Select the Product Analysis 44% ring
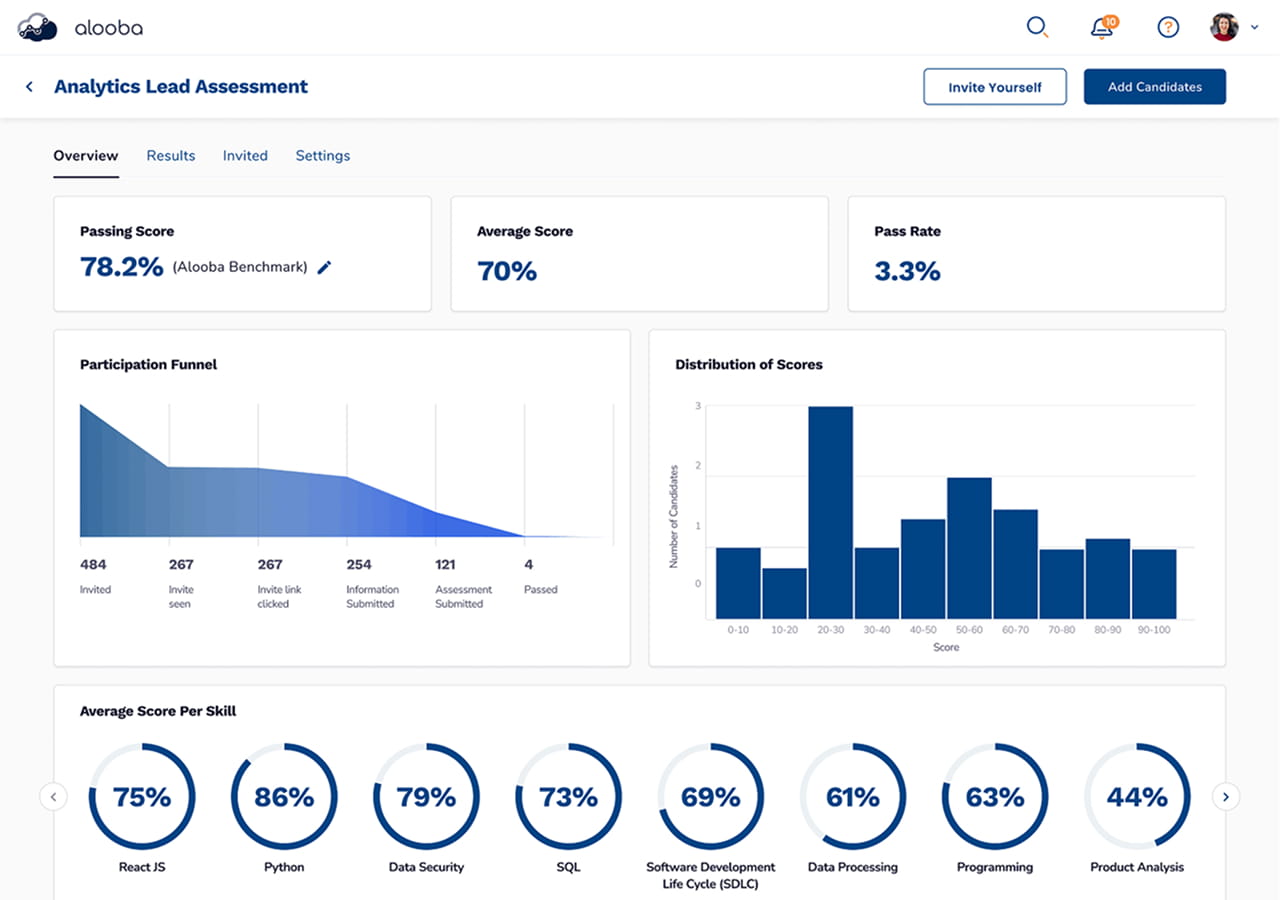Viewport: 1280px width, 900px height. [x=1137, y=797]
